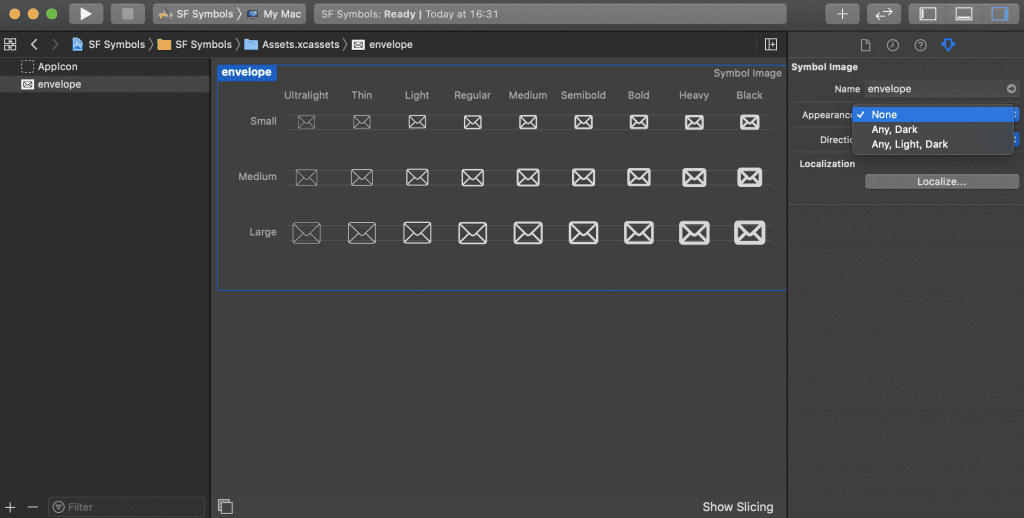The width and height of the screenshot is (1024, 518).
Task: Toggle the asset outline view icon
Action: pyautogui.click(x=225, y=506)
